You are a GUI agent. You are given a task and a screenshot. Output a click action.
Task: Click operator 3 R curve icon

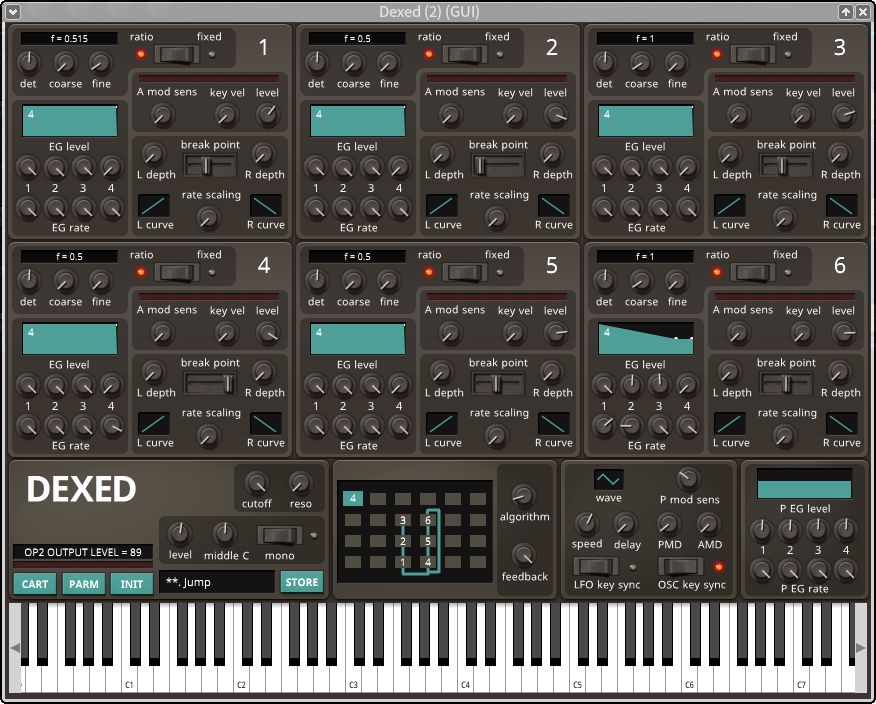click(841, 206)
